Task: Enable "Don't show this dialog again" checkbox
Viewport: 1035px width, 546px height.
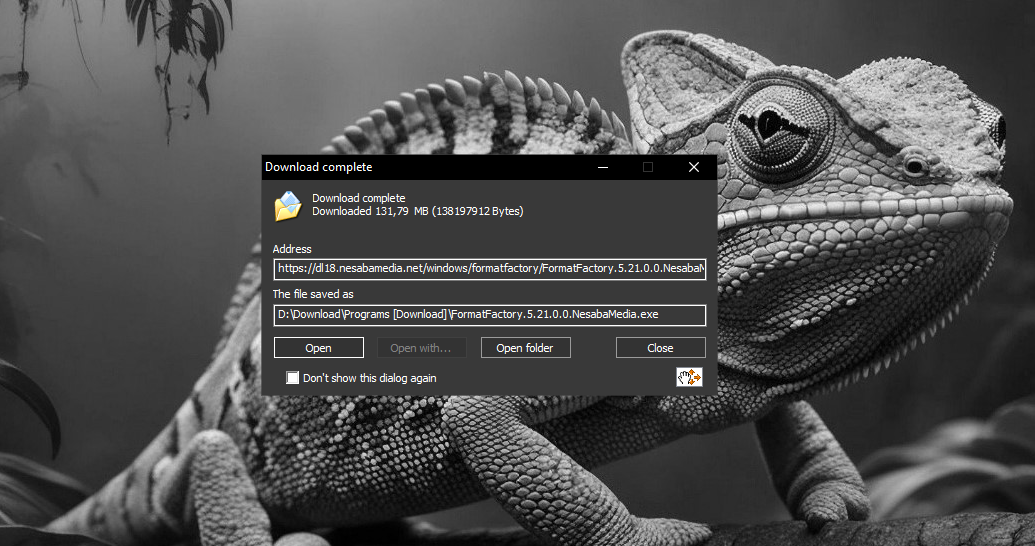Action: point(293,378)
